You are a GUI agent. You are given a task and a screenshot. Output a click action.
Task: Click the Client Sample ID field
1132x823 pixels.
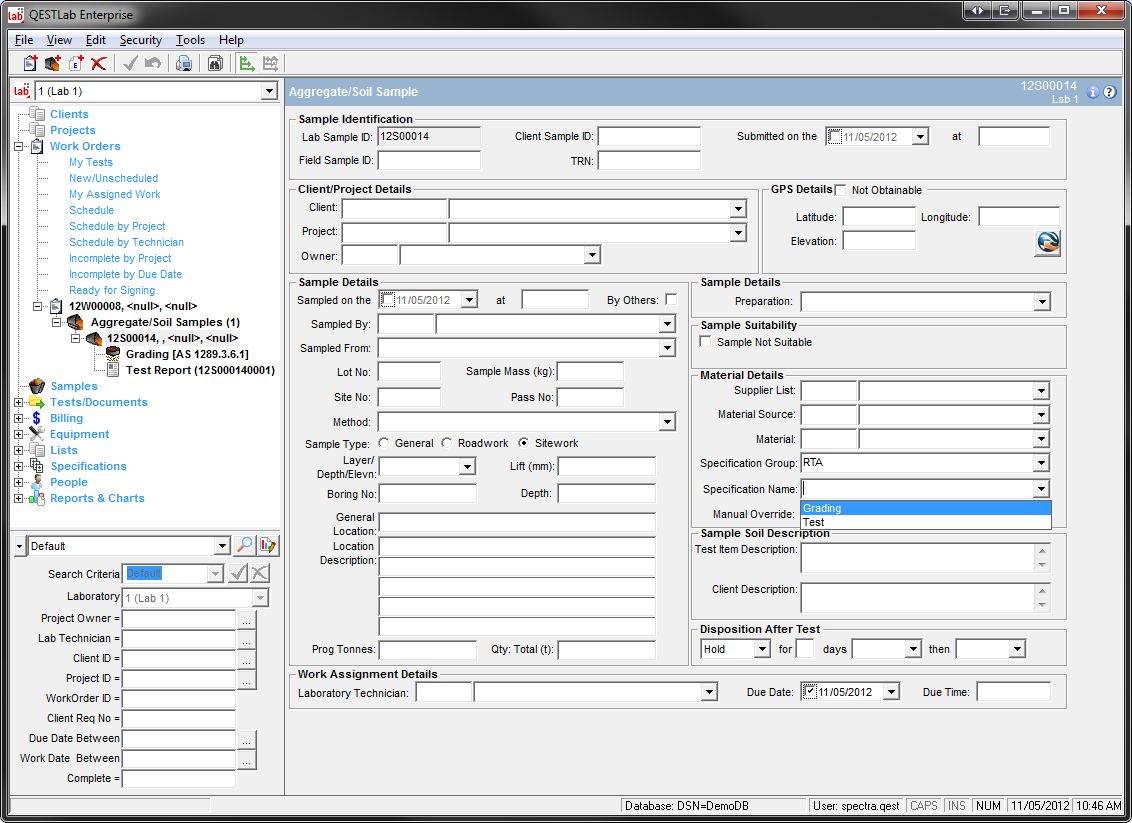tap(648, 137)
